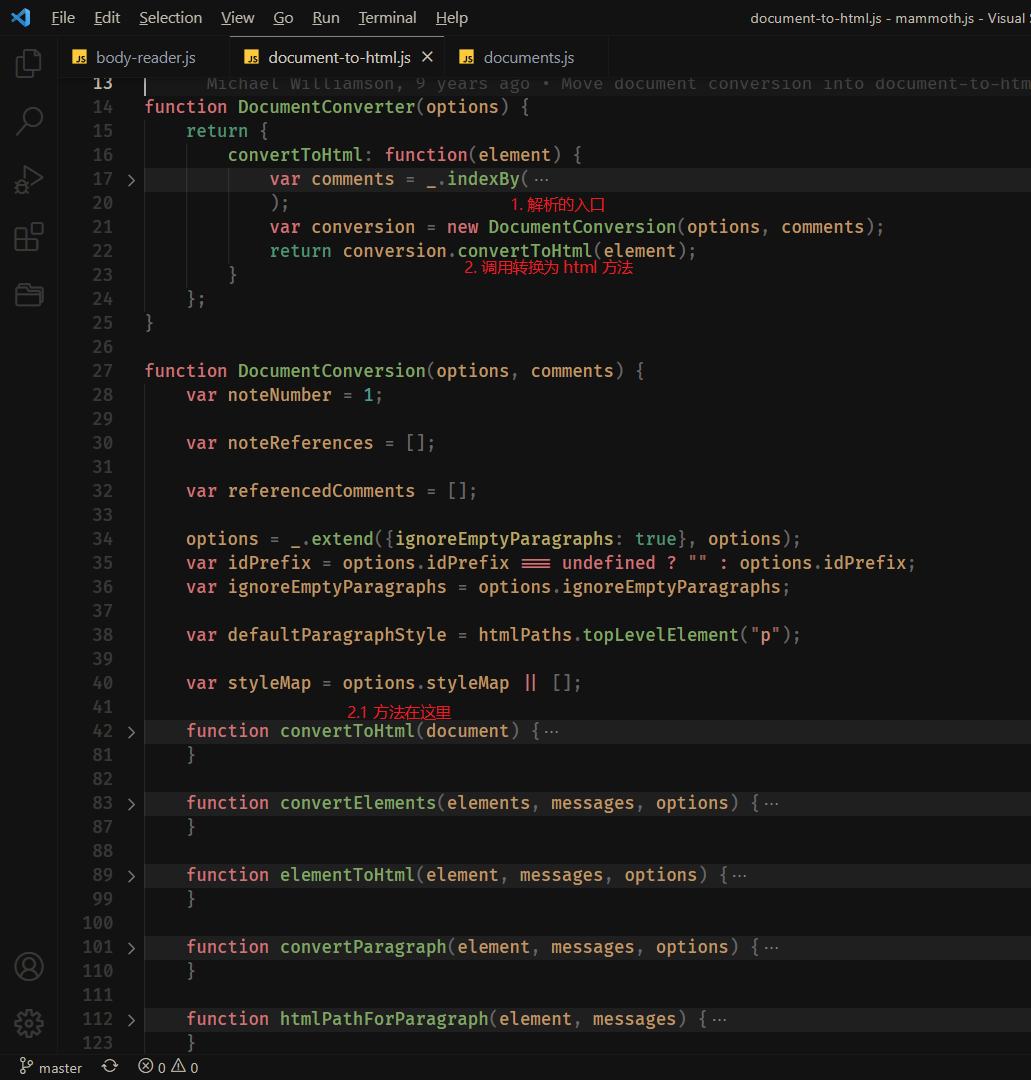
Task: Open Run and Debug view
Action: point(29,180)
